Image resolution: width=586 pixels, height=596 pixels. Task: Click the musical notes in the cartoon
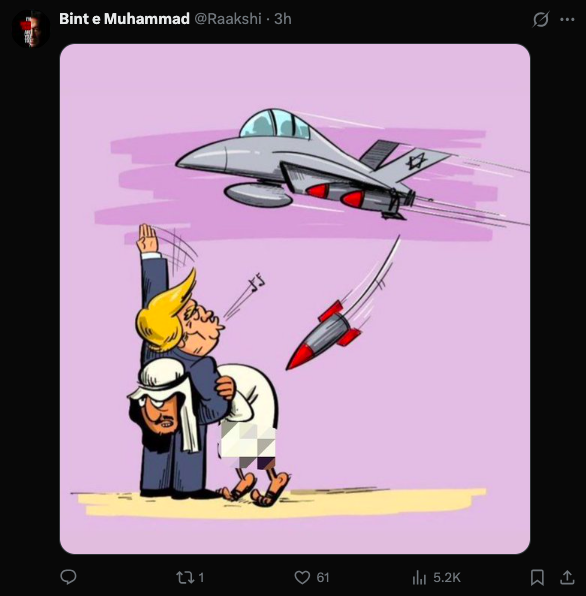pyautogui.click(x=256, y=282)
